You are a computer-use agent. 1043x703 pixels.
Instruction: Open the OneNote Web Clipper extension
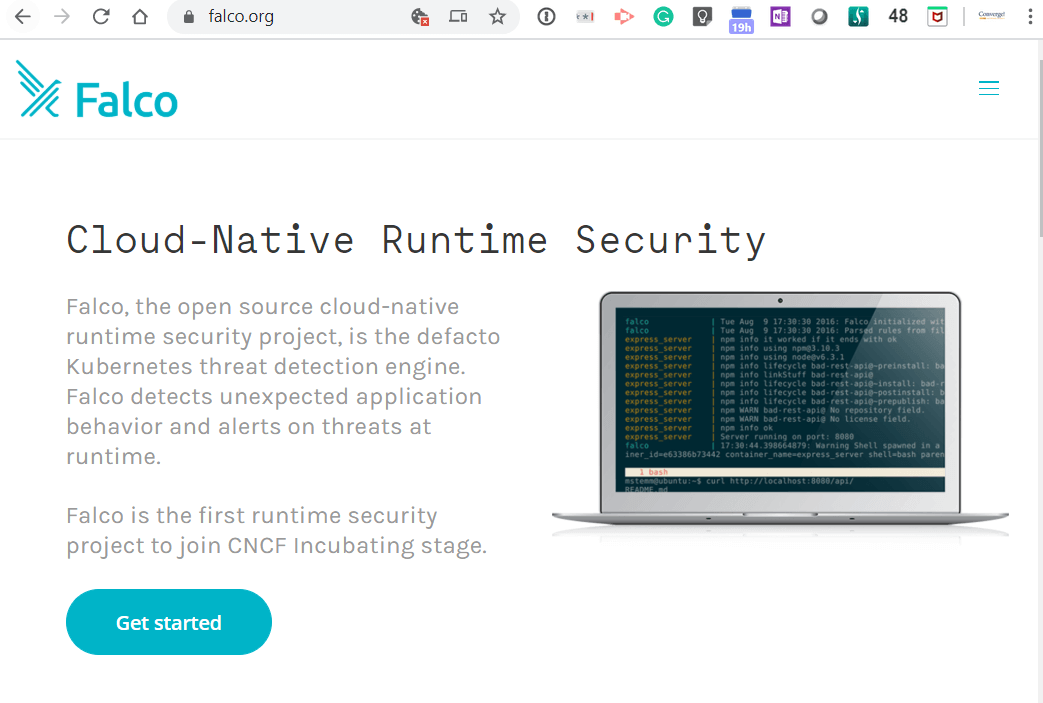point(780,16)
